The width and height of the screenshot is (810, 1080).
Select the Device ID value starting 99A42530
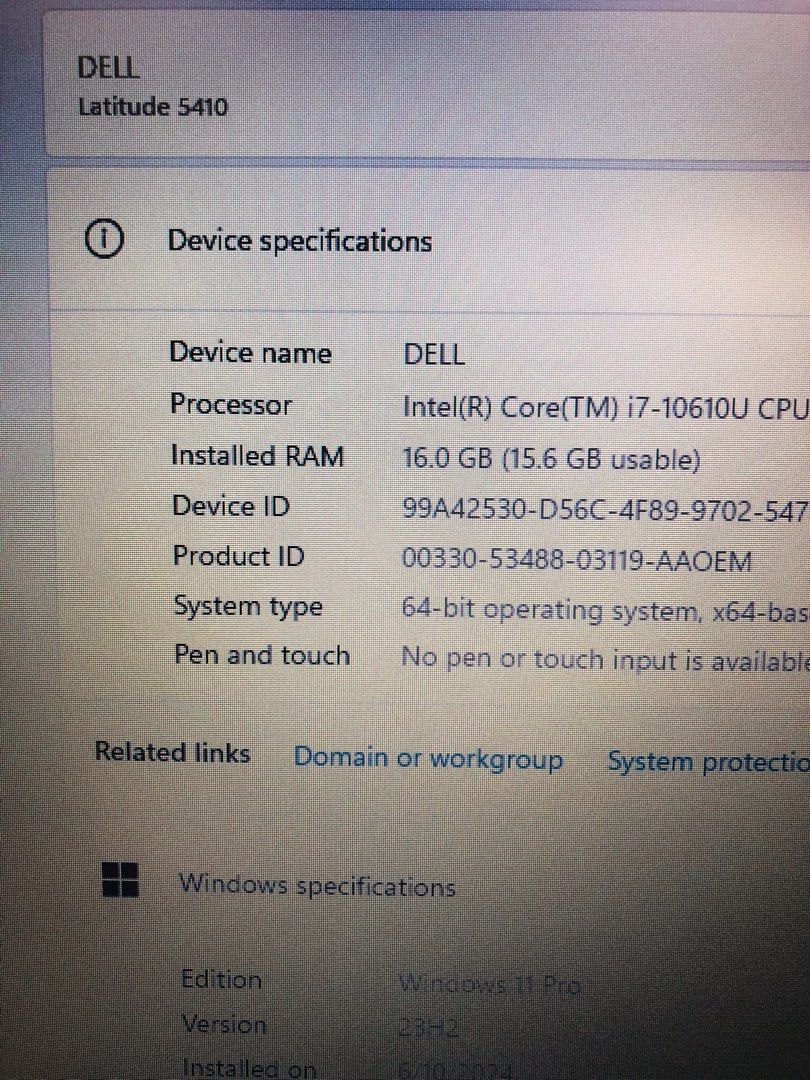pos(604,510)
